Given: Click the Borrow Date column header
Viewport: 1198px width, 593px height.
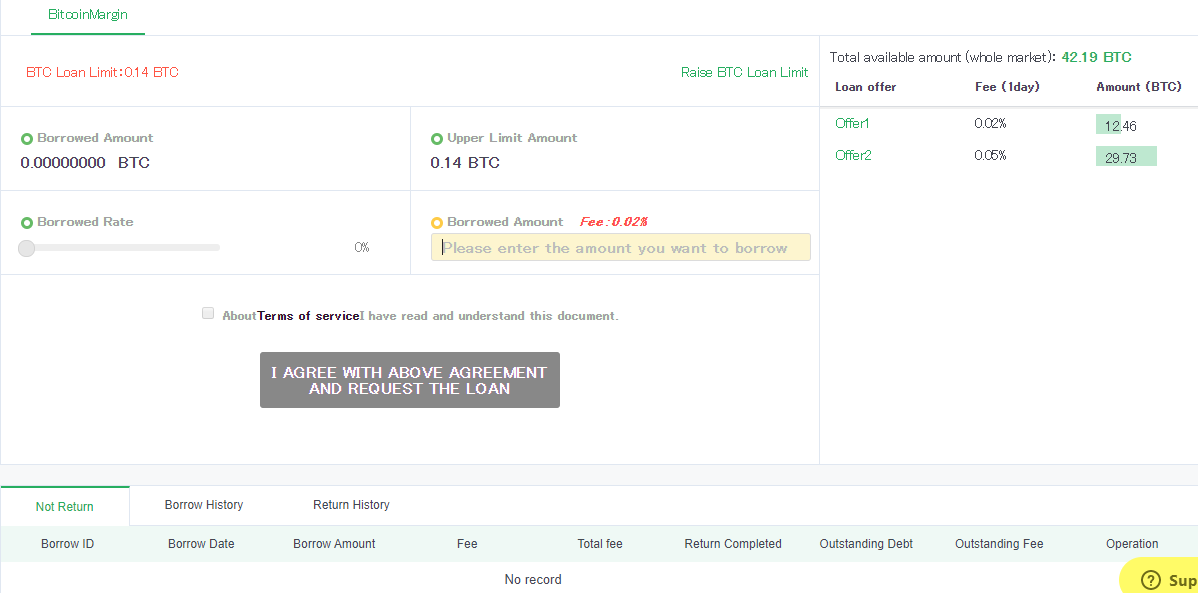Looking at the screenshot, I should (x=201, y=544).
